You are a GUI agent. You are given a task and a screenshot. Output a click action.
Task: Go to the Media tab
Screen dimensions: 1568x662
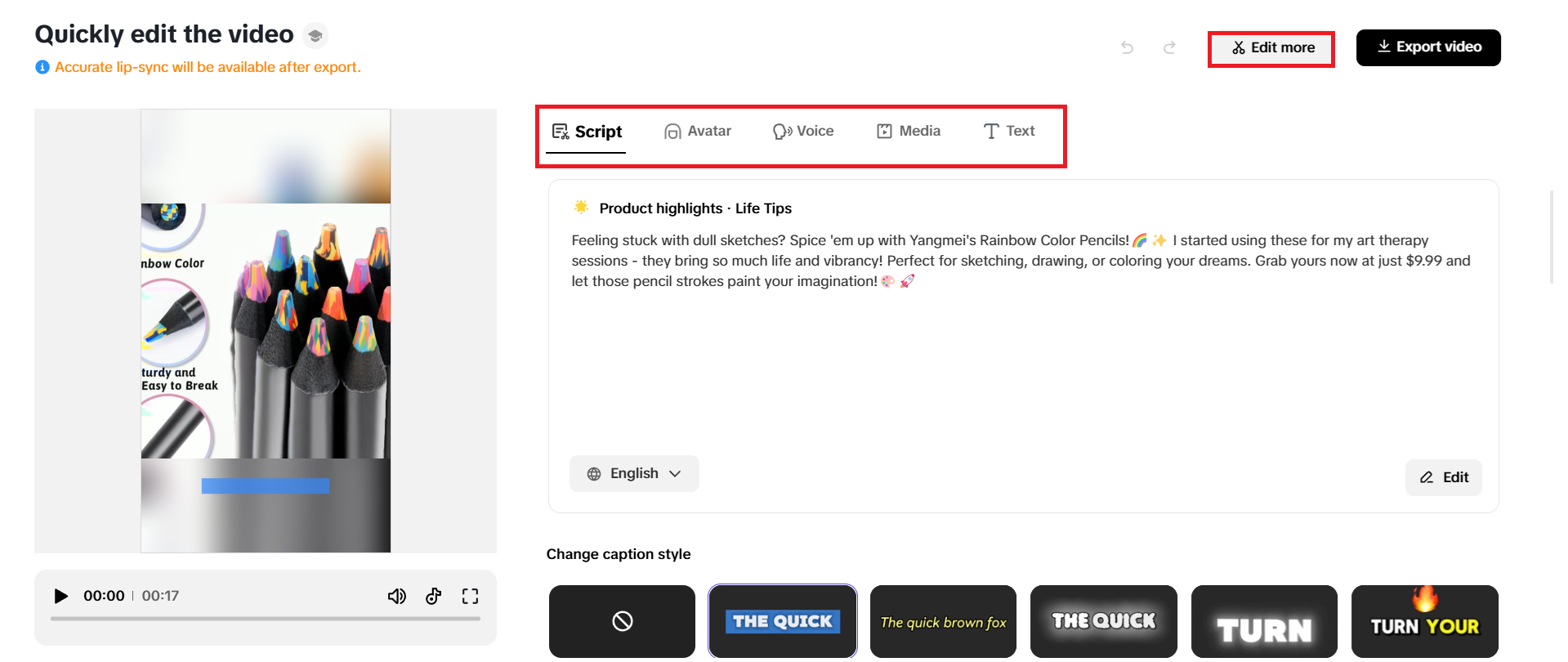pos(909,131)
